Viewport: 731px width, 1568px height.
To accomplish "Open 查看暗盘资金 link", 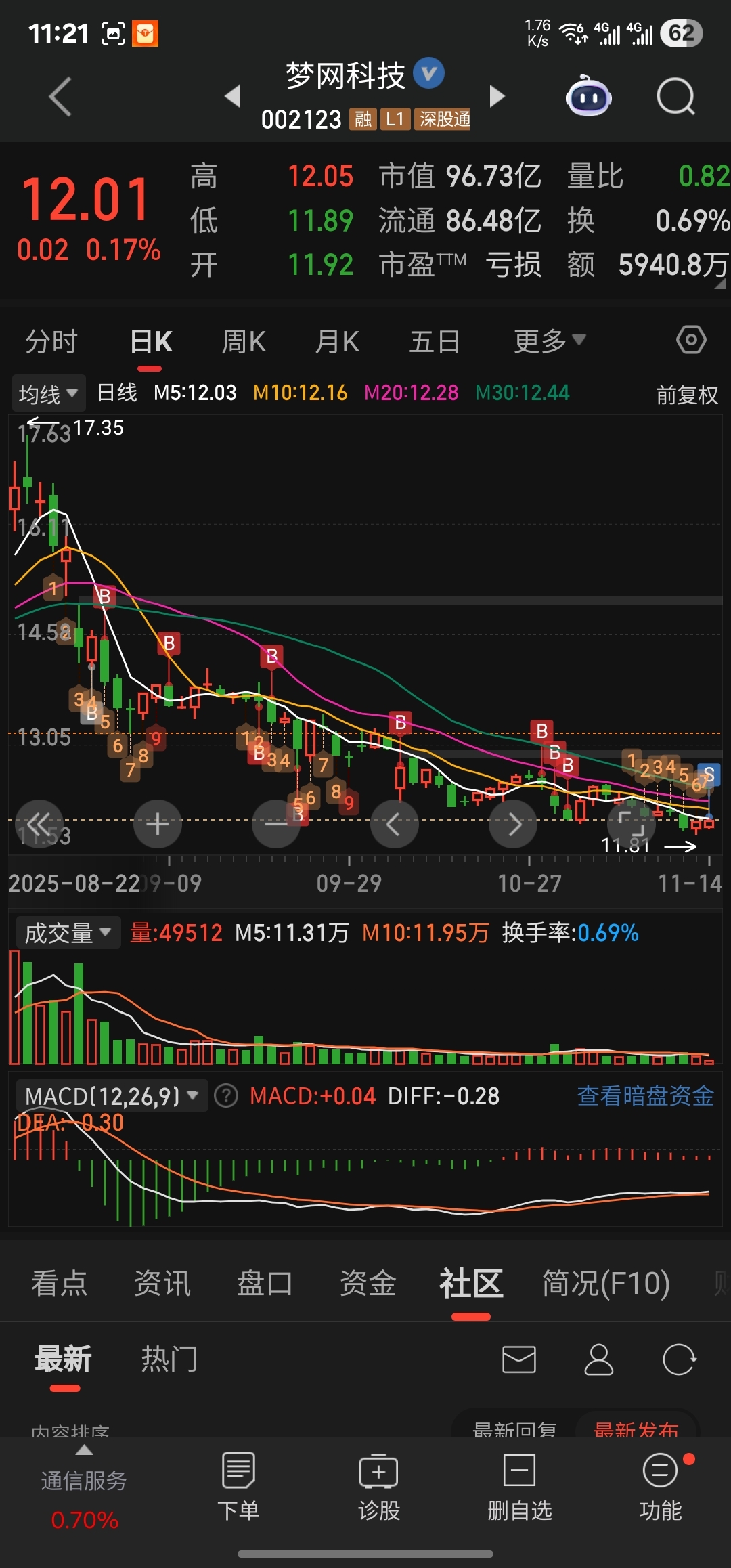I will [646, 1095].
